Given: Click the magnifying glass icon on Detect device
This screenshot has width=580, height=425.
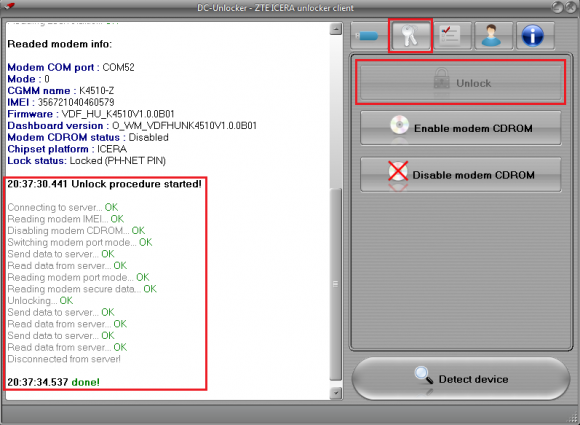Looking at the screenshot, I should pos(424,375).
